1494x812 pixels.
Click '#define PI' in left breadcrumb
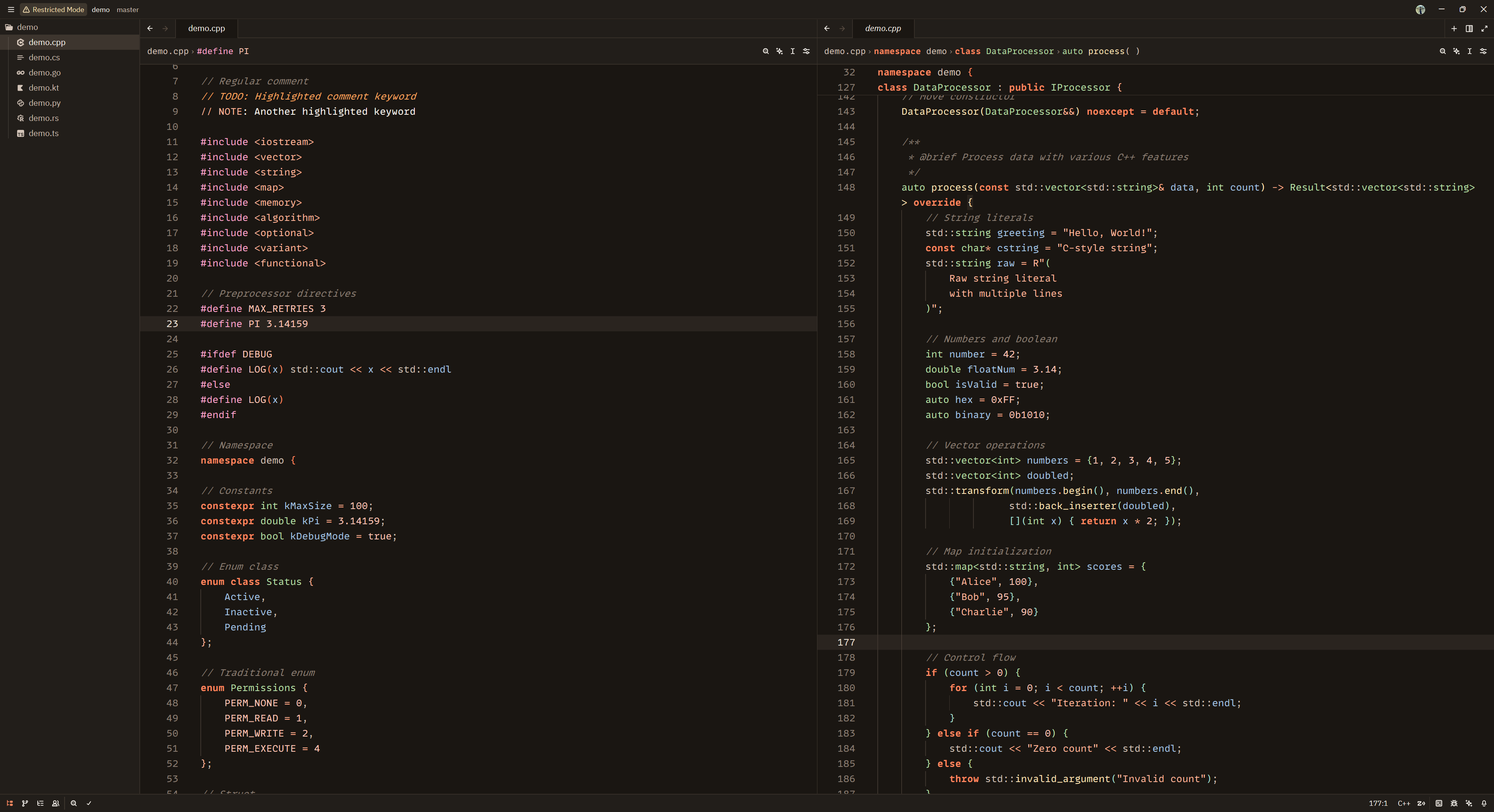pyautogui.click(x=223, y=51)
